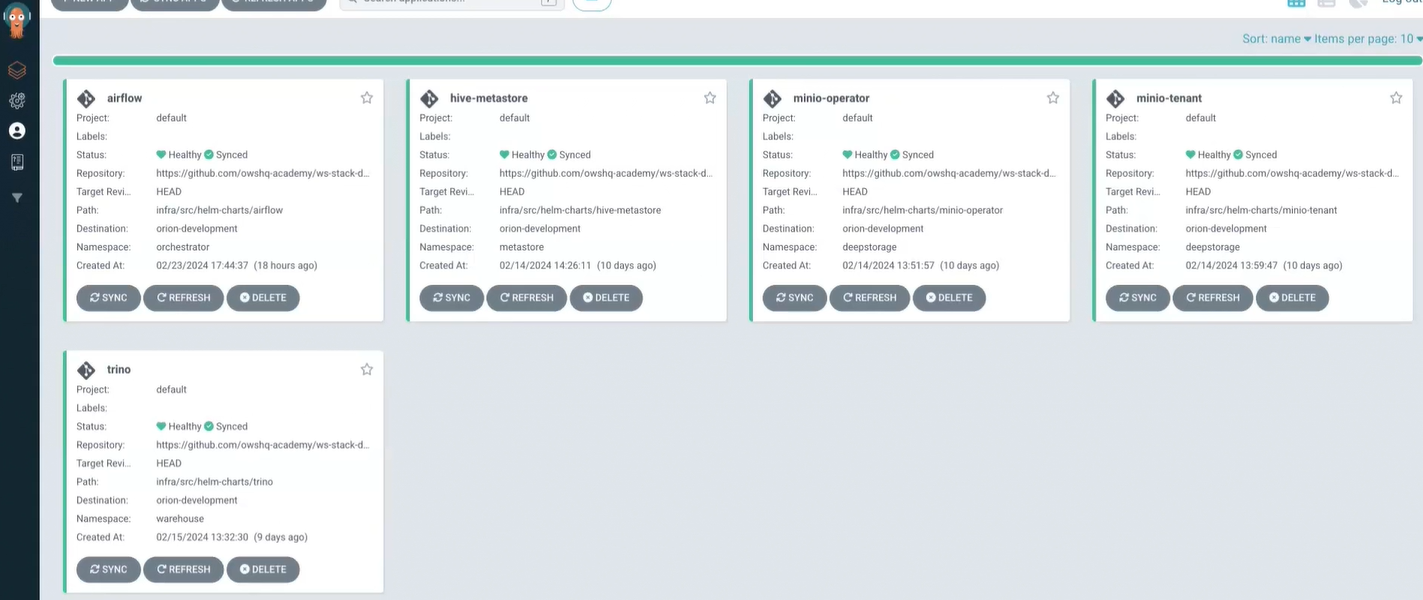Screen dimensions: 1423x600
Task: Click the git icon on airflow card
Action: 87,99
